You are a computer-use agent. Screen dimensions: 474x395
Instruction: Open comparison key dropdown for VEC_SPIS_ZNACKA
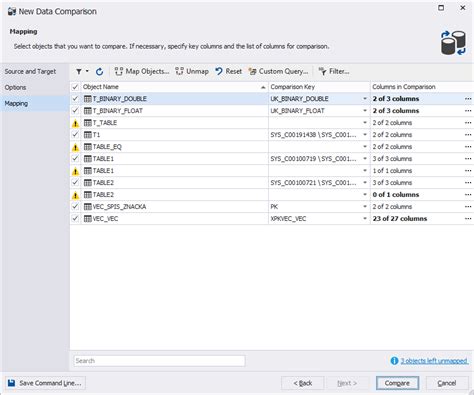pos(365,207)
